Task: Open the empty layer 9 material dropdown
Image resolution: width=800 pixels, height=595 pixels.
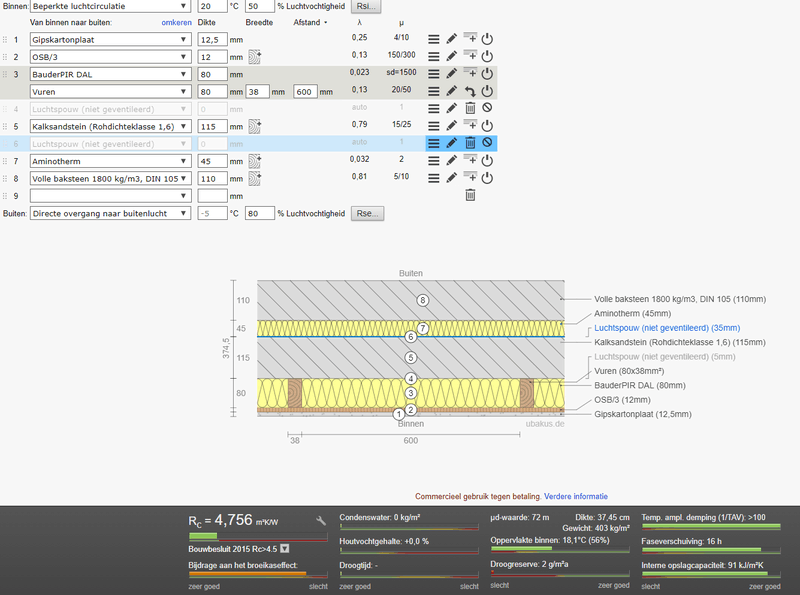Action: 111,196
